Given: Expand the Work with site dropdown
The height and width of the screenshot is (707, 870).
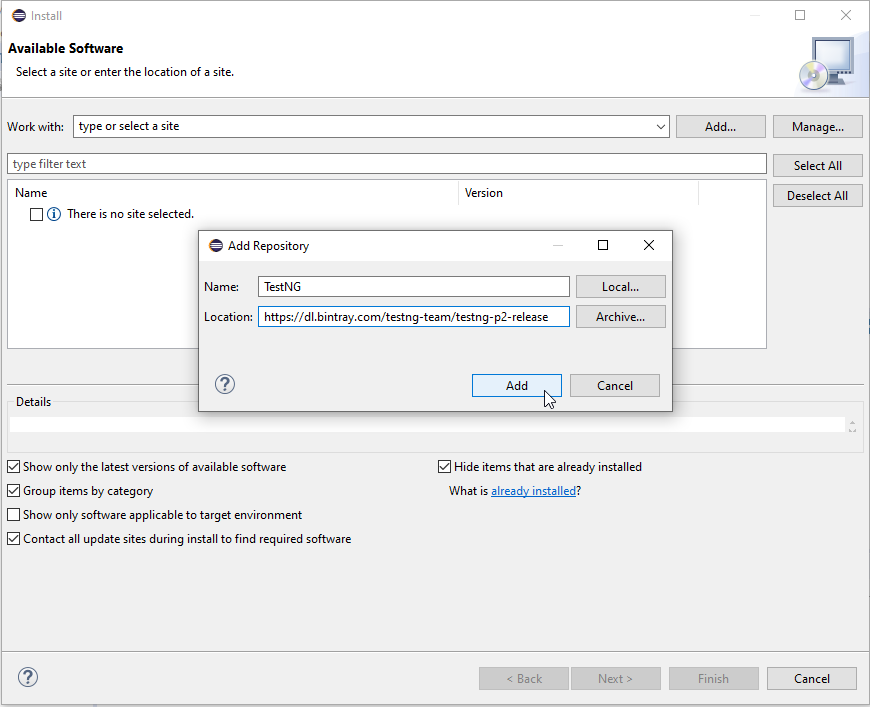Looking at the screenshot, I should coord(661,127).
